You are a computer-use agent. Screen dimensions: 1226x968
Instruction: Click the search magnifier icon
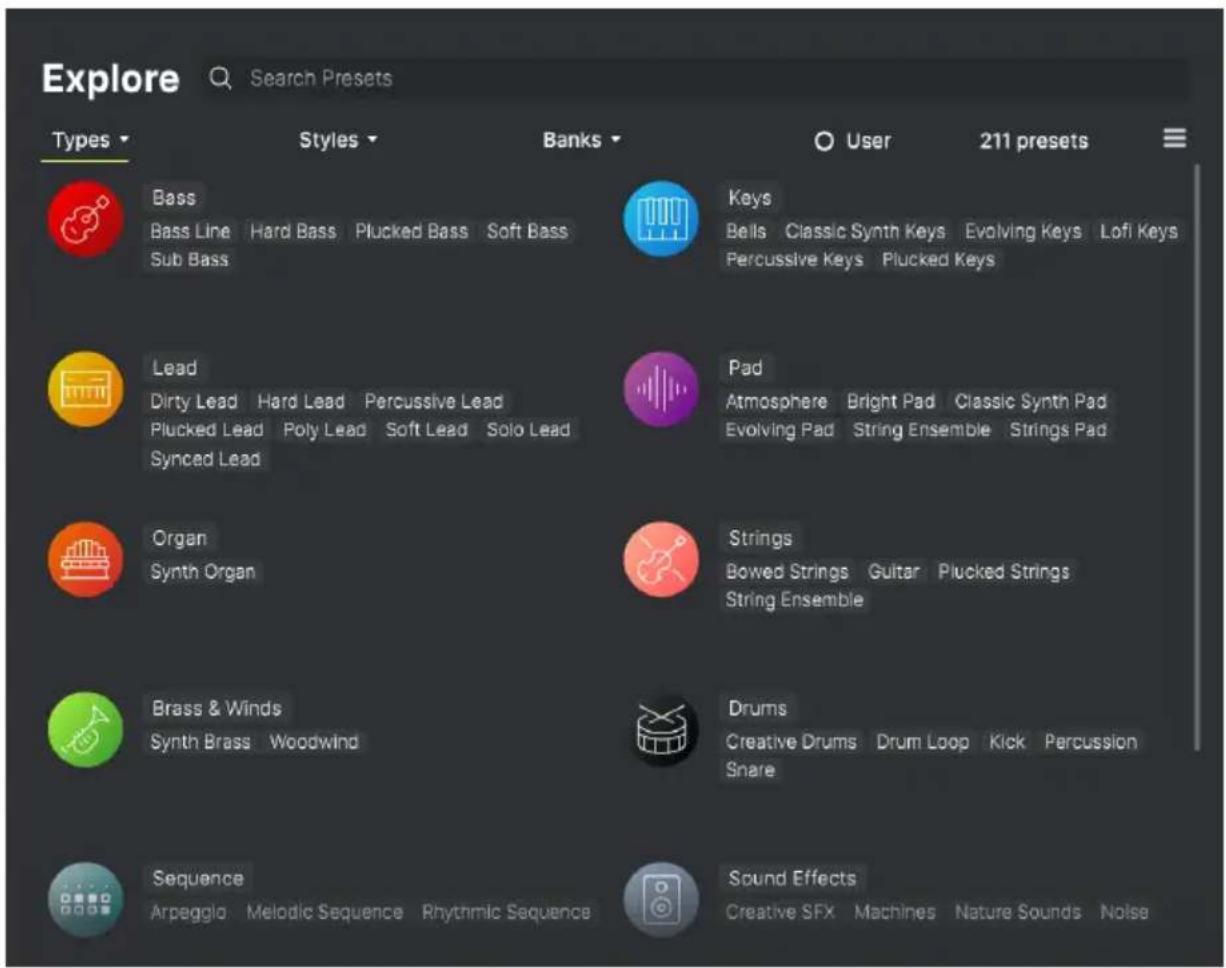pos(221,78)
